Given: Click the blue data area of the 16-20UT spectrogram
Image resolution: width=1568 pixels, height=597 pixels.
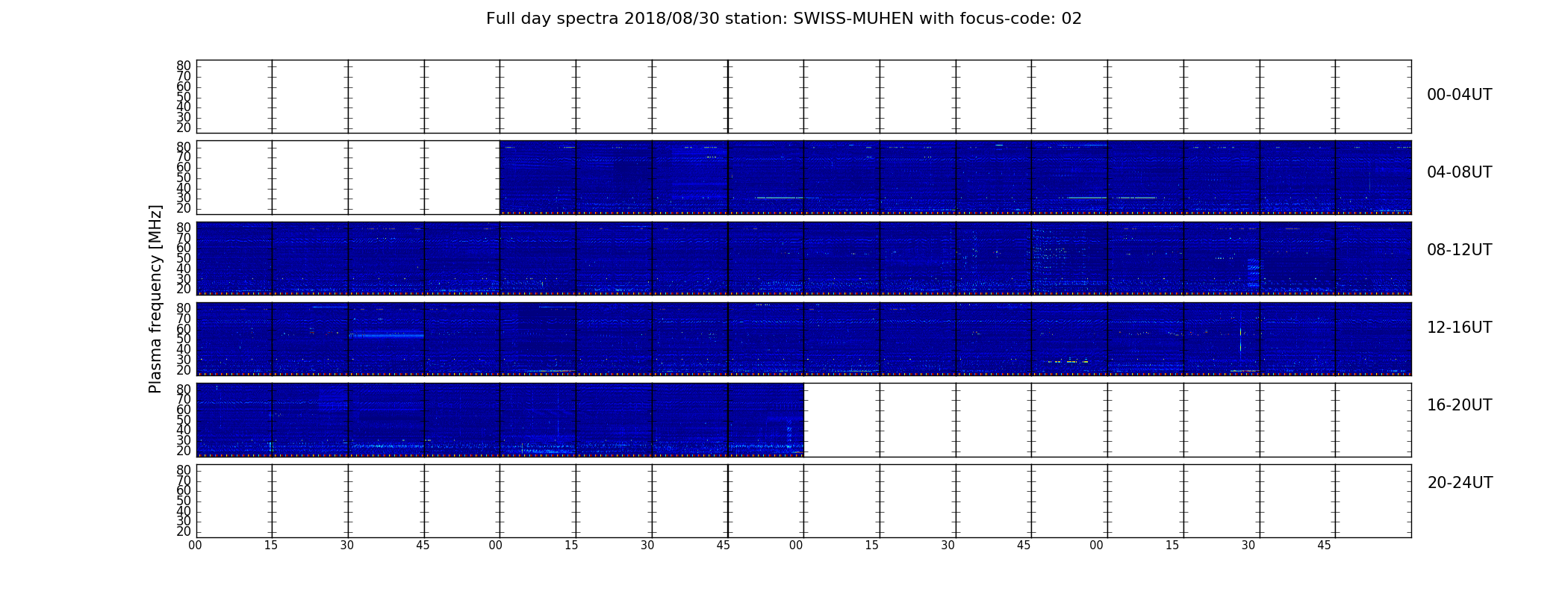Looking at the screenshot, I should [x=500, y=419].
